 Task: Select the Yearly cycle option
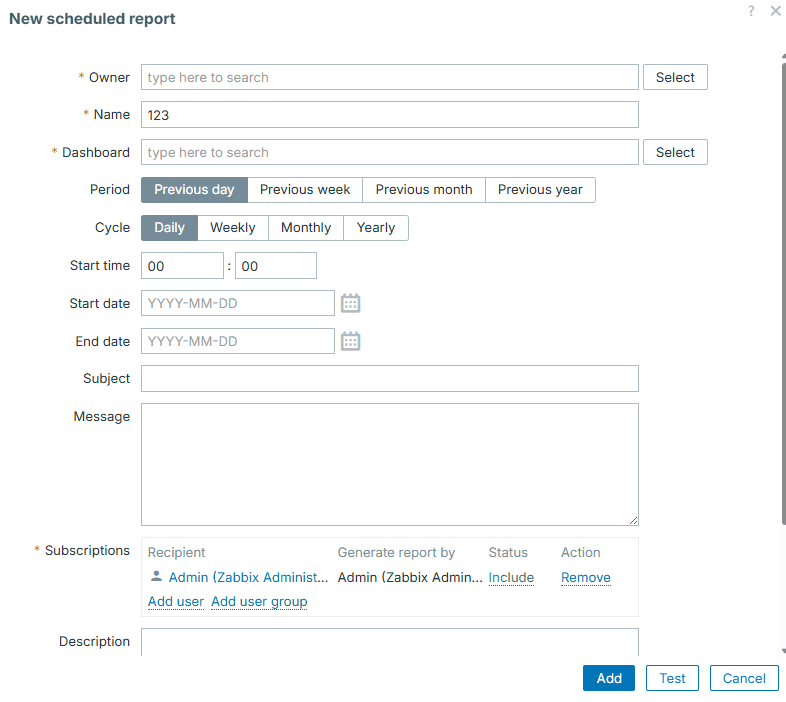click(x=376, y=228)
